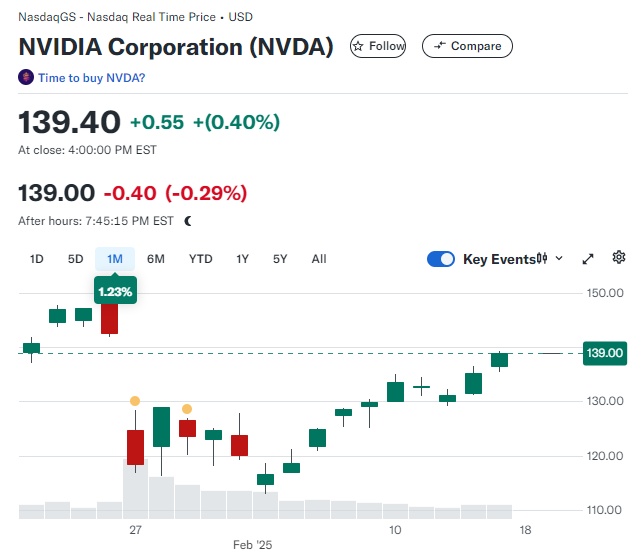
Task: Expand chart to full screen
Action: (x=588, y=259)
